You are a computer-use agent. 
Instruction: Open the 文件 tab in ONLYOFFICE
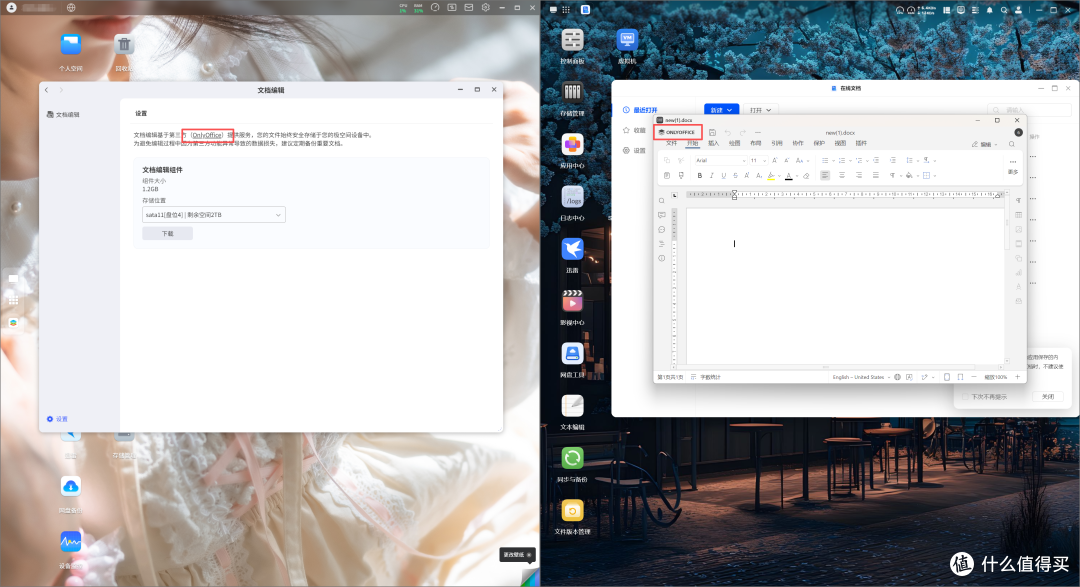point(672,143)
